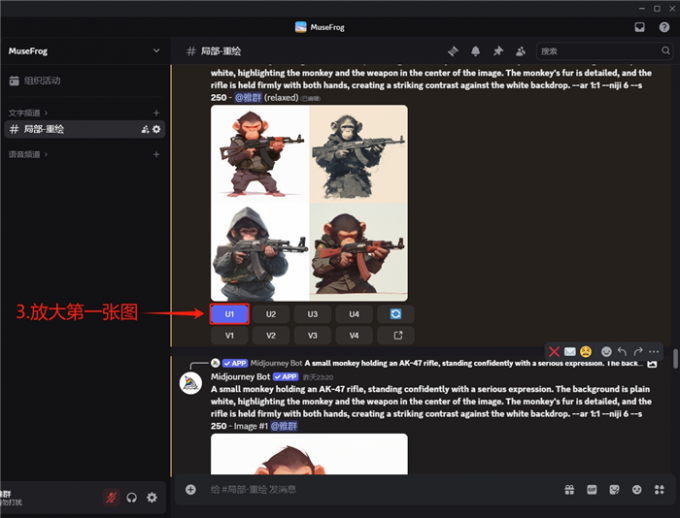Open the threads icon in channel header
The width and height of the screenshot is (680, 518).
pos(453,51)
